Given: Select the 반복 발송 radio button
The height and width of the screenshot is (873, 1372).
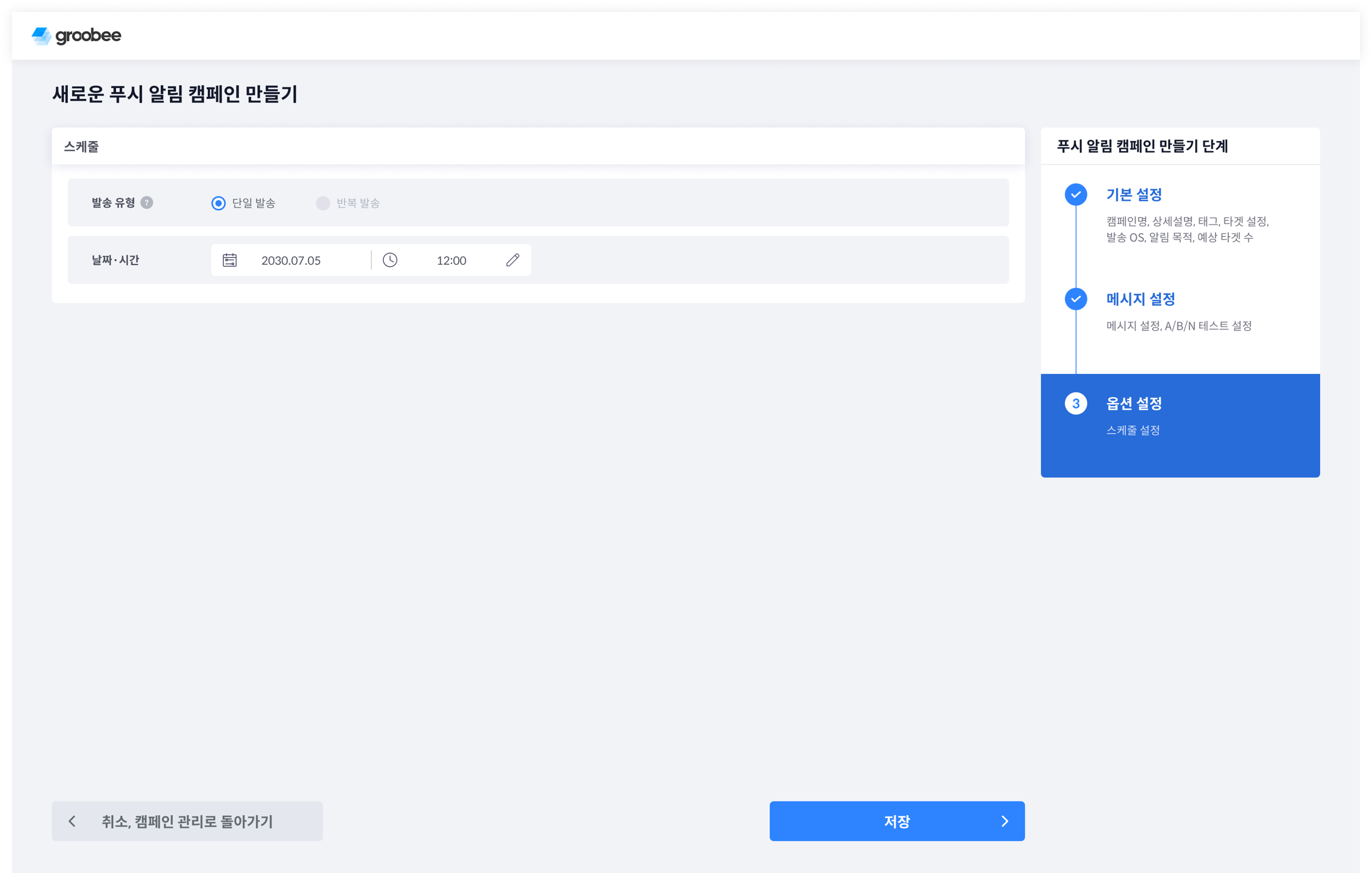Looking at the screenshot, I should click(323, 203).
